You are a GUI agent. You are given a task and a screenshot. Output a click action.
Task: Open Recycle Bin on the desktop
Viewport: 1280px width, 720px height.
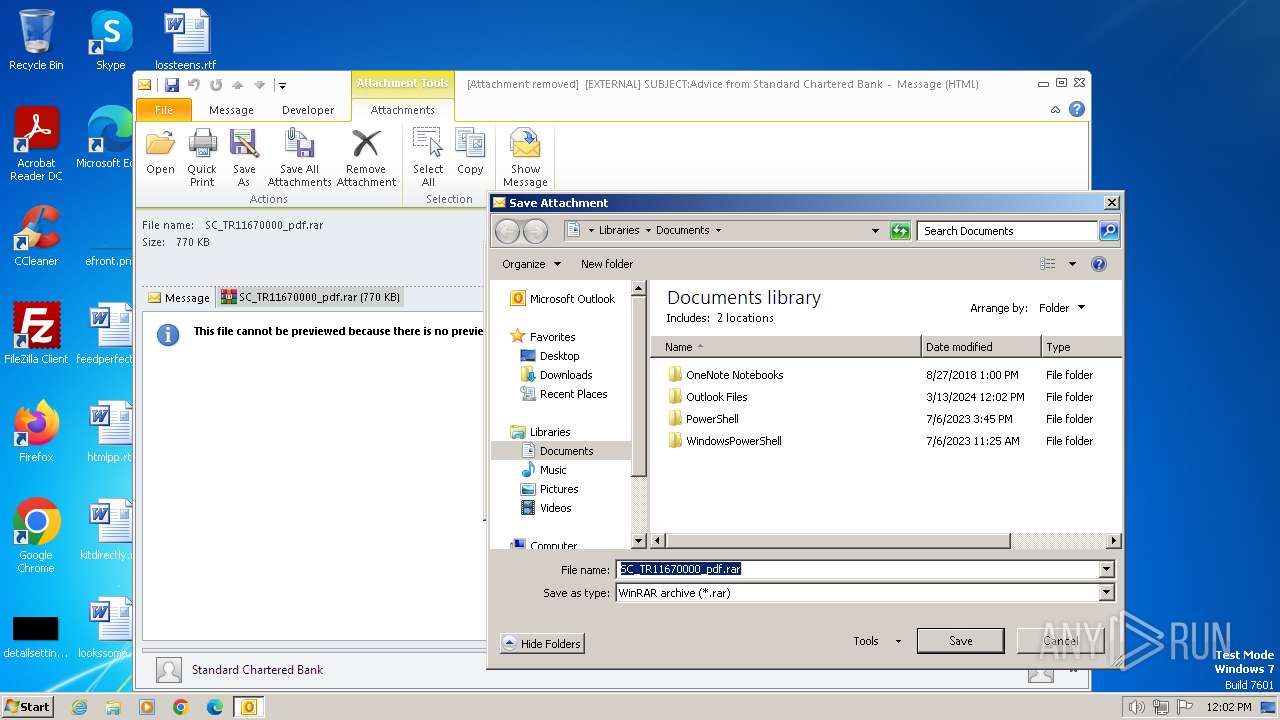coord(36,40)
